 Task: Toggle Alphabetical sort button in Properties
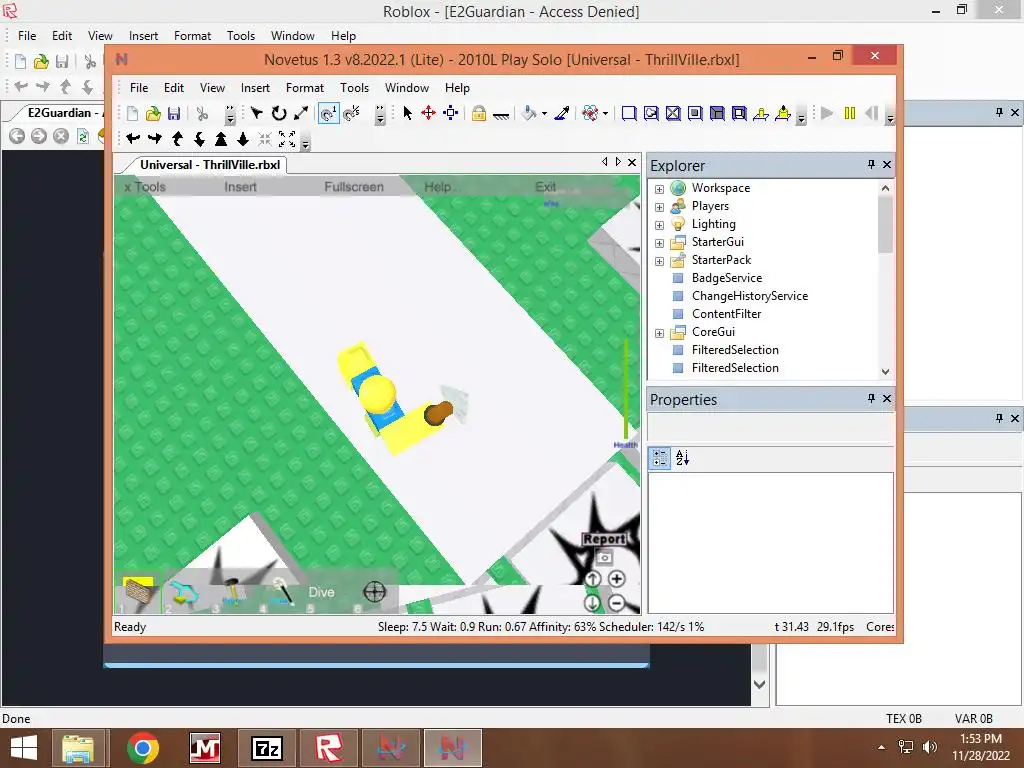point(682,458)
